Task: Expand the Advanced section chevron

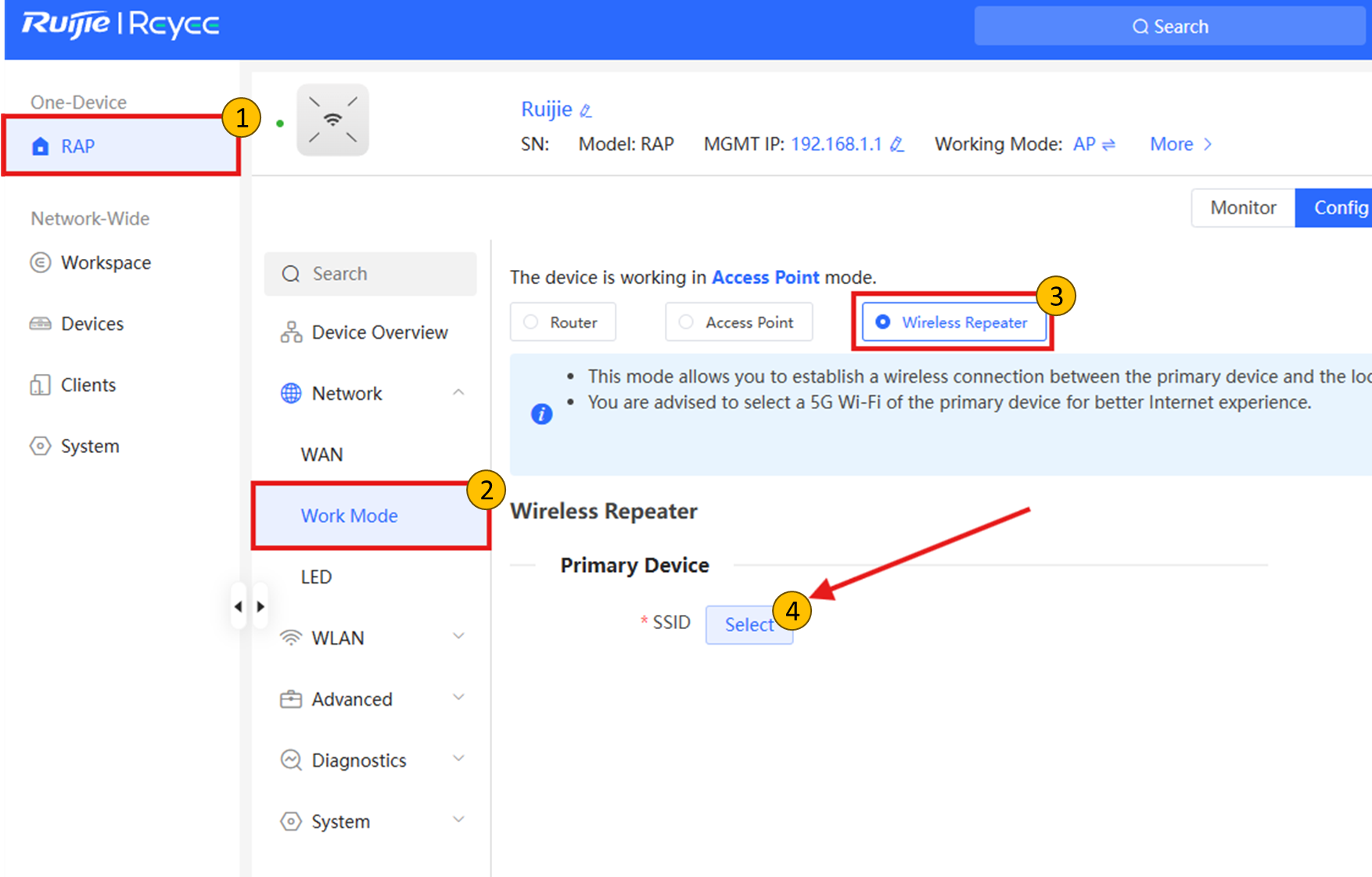Action: (x=458, y=698)
